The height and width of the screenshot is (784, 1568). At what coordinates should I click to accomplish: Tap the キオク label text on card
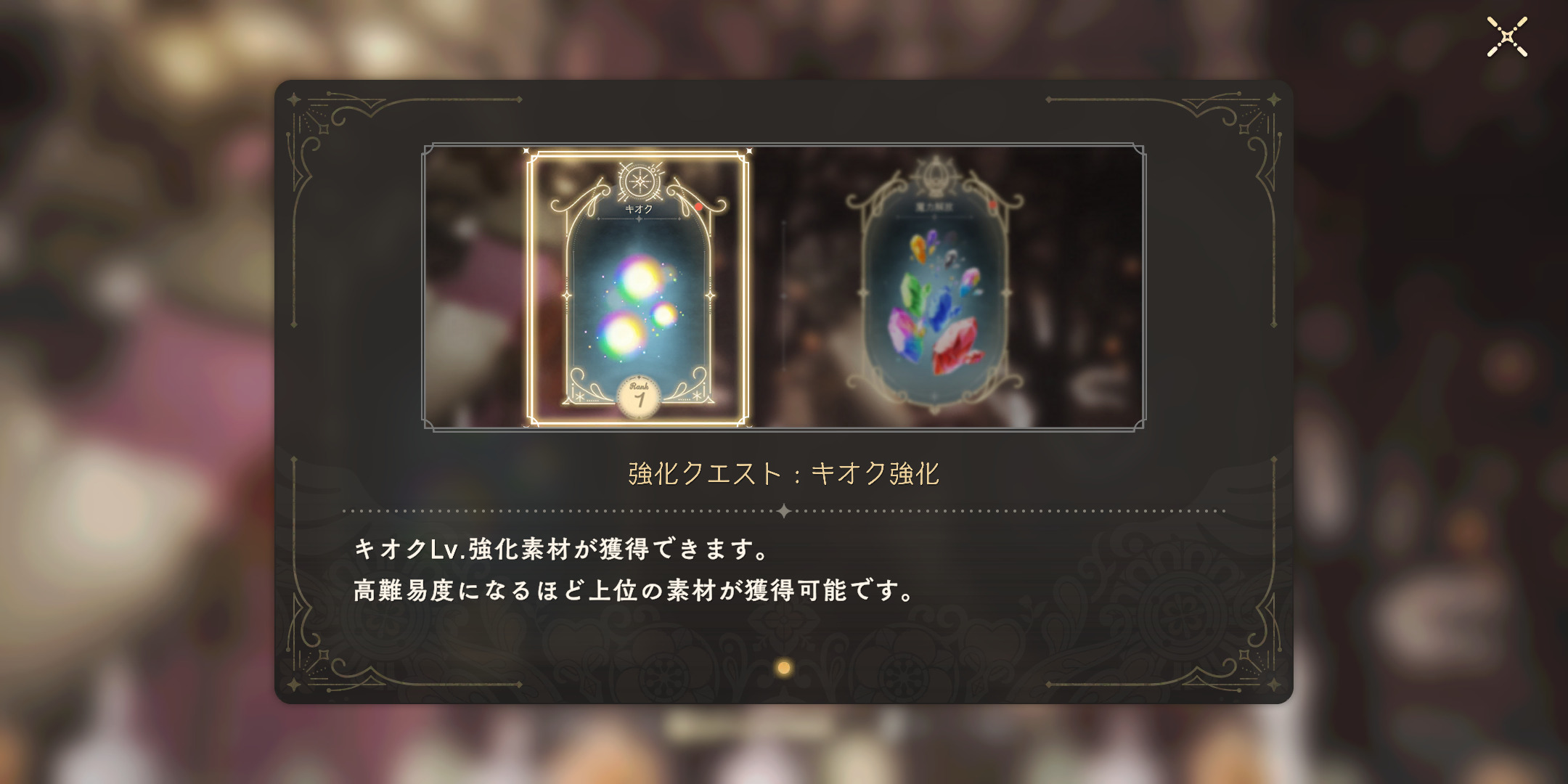(639, 209)
